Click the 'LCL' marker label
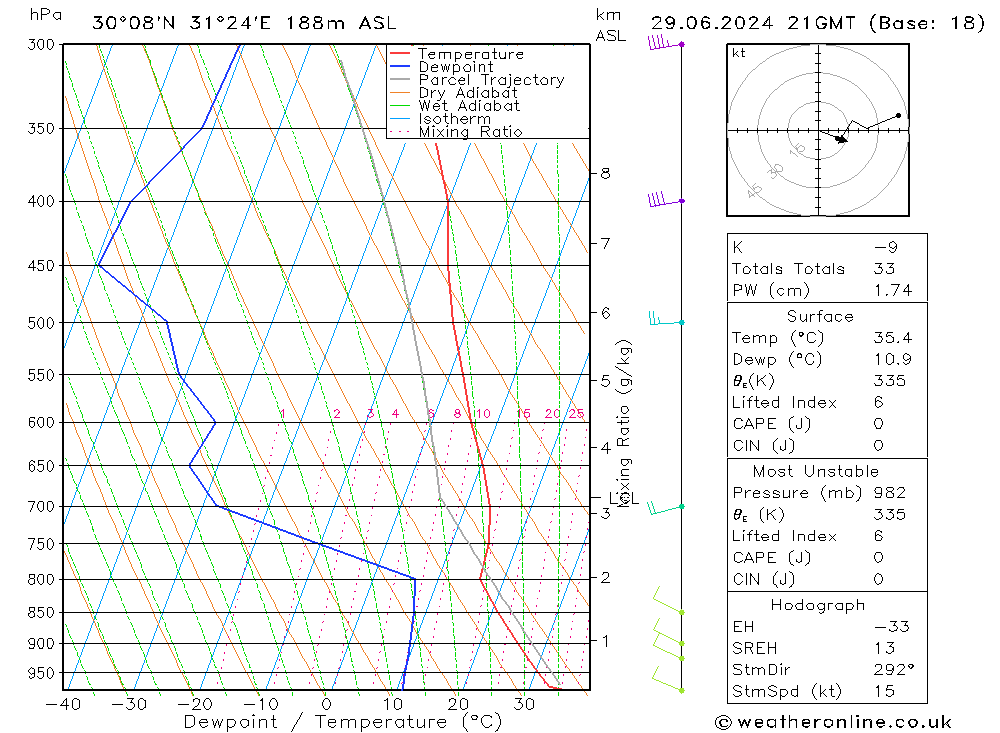The image size is (1000, 733). coord(623,498)
